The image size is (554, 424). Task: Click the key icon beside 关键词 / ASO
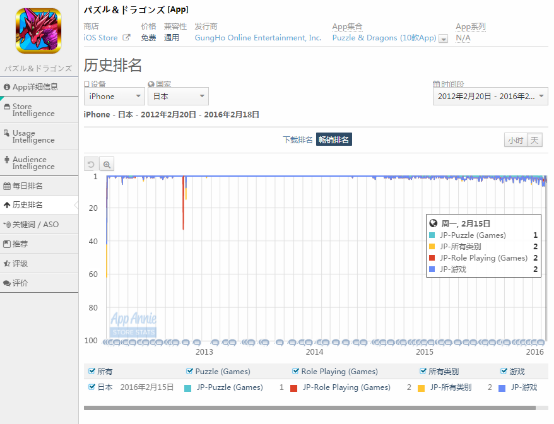(x=7, y=224)
